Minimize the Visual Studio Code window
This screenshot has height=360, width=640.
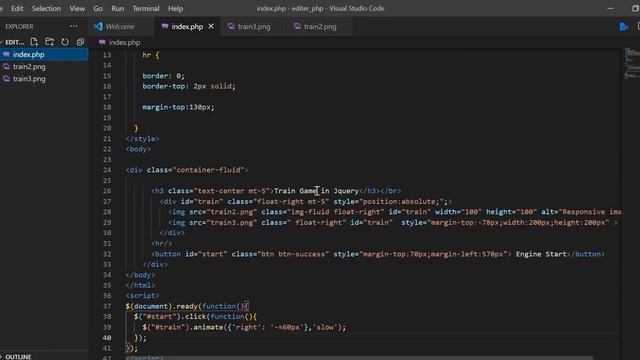pyautogui.click(x=610, y=9)
